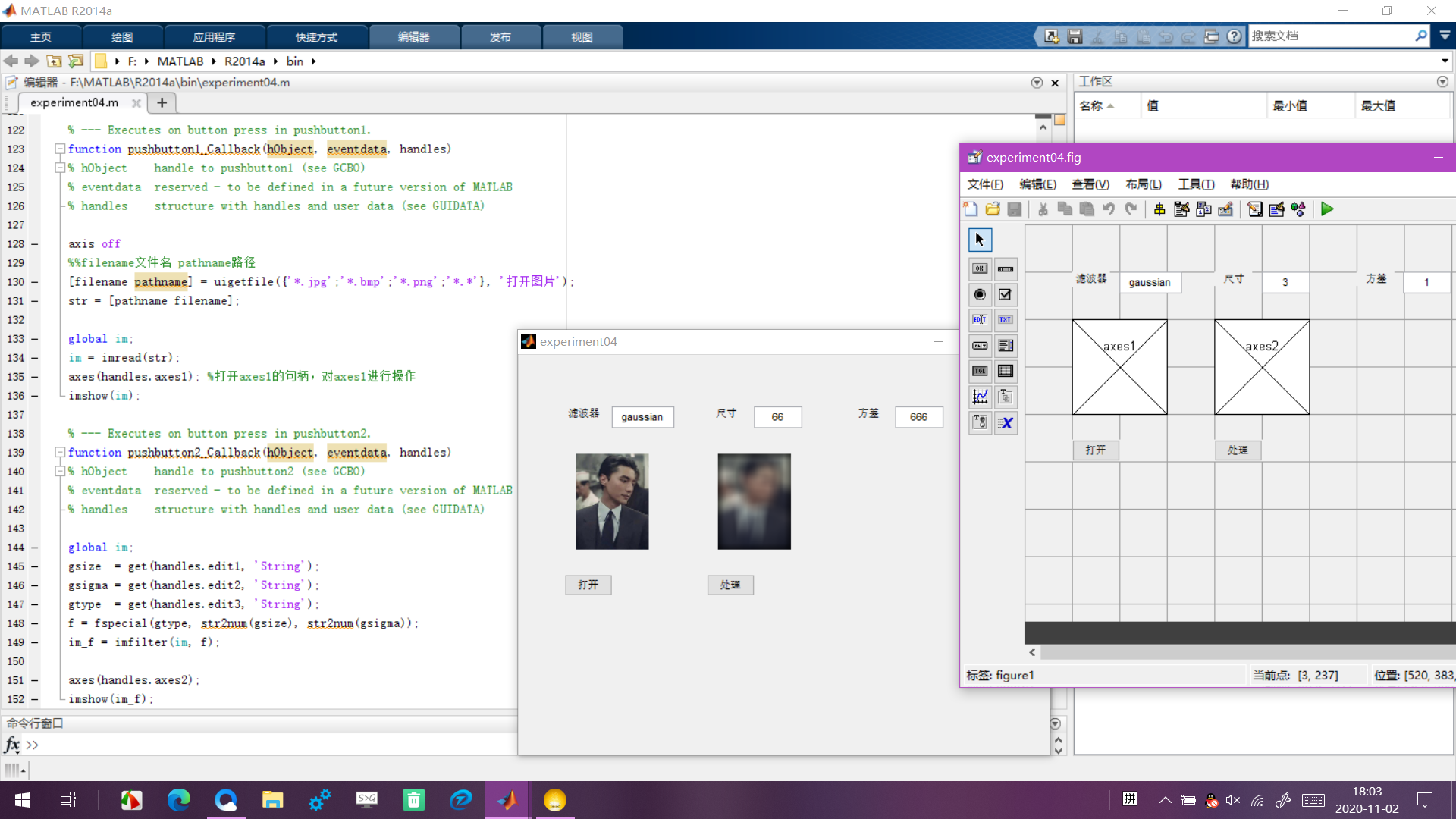Viewport: 1456px width, 819px height.
Task: Select the Check Box component tool
Action: pos(1006,294)
